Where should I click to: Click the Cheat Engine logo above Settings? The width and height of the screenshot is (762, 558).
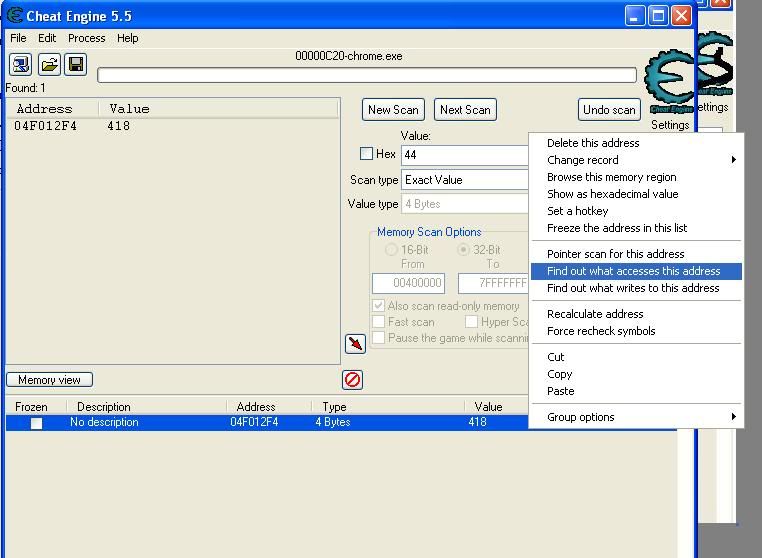coord(671,82)
